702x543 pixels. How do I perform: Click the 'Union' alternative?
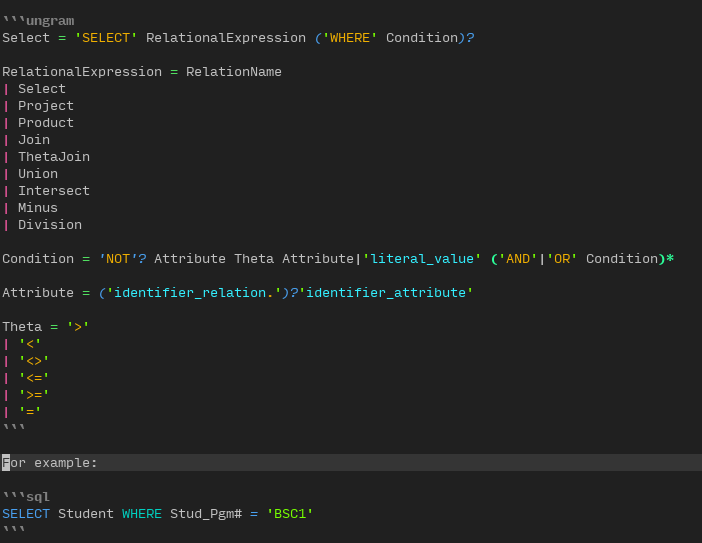tap(38, 174)
